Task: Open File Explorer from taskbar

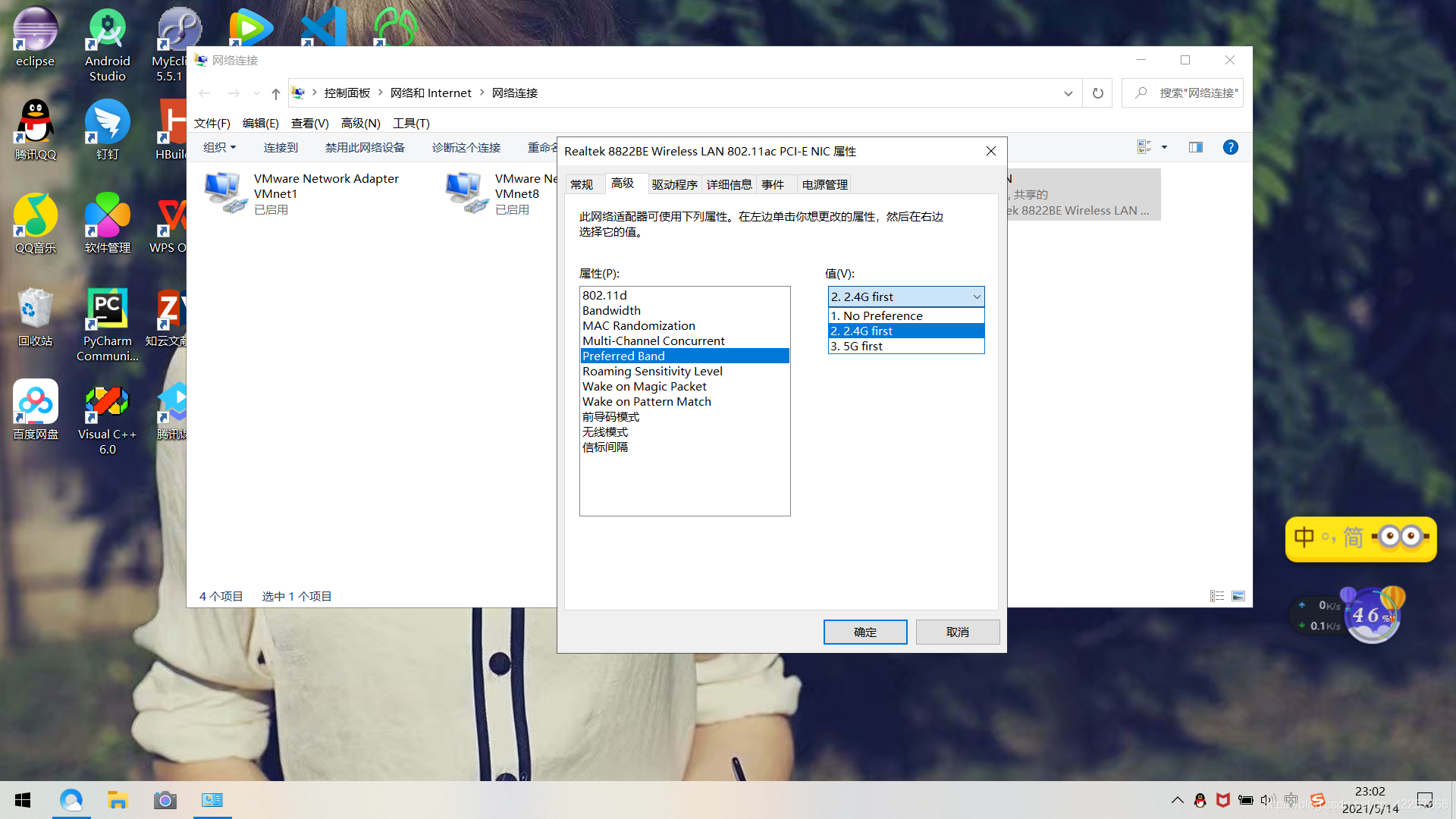Action: tap(118, 800)
